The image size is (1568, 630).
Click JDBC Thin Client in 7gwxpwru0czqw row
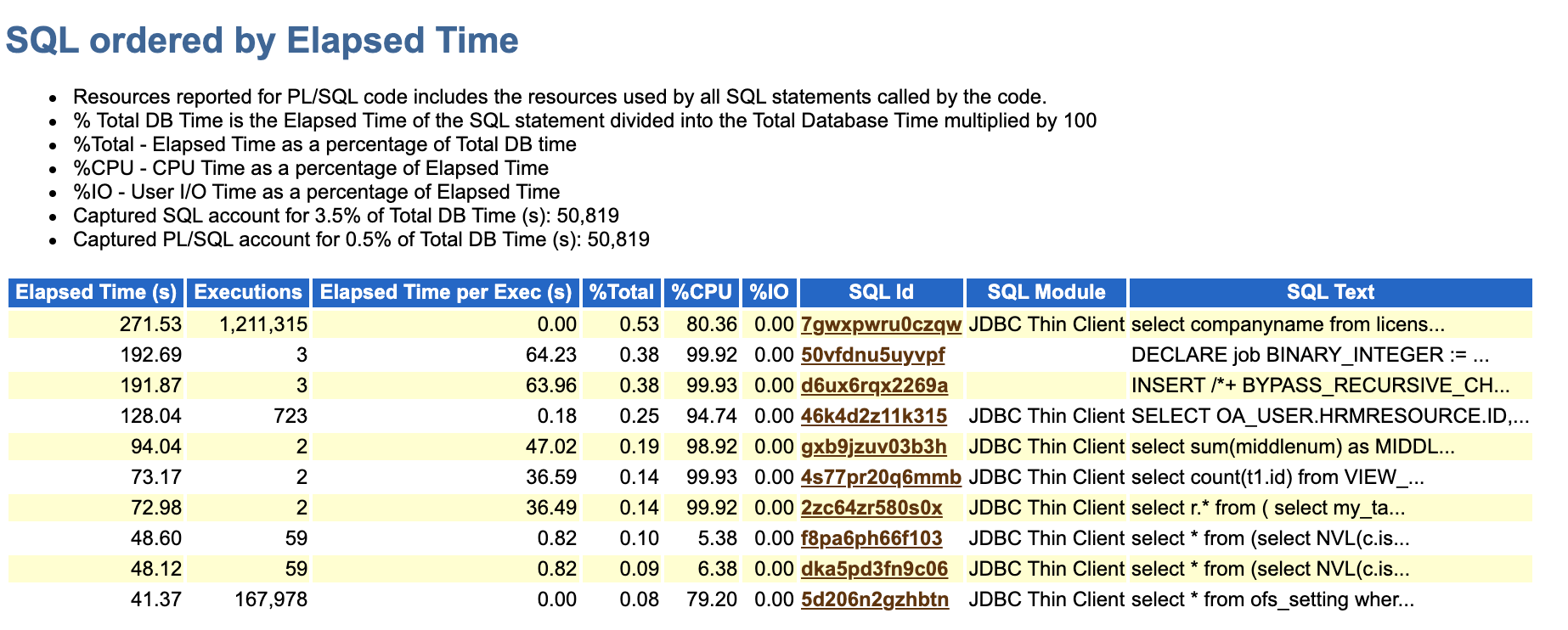pyautogui.click(x=1046, y=324)
